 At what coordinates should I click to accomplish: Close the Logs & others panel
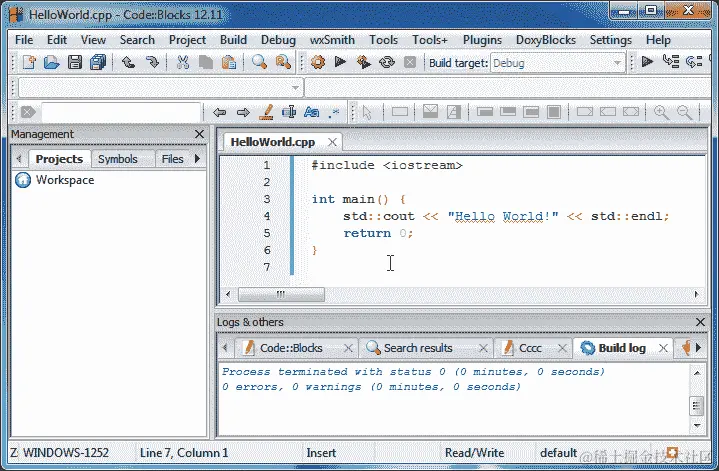tap(700, 322)
